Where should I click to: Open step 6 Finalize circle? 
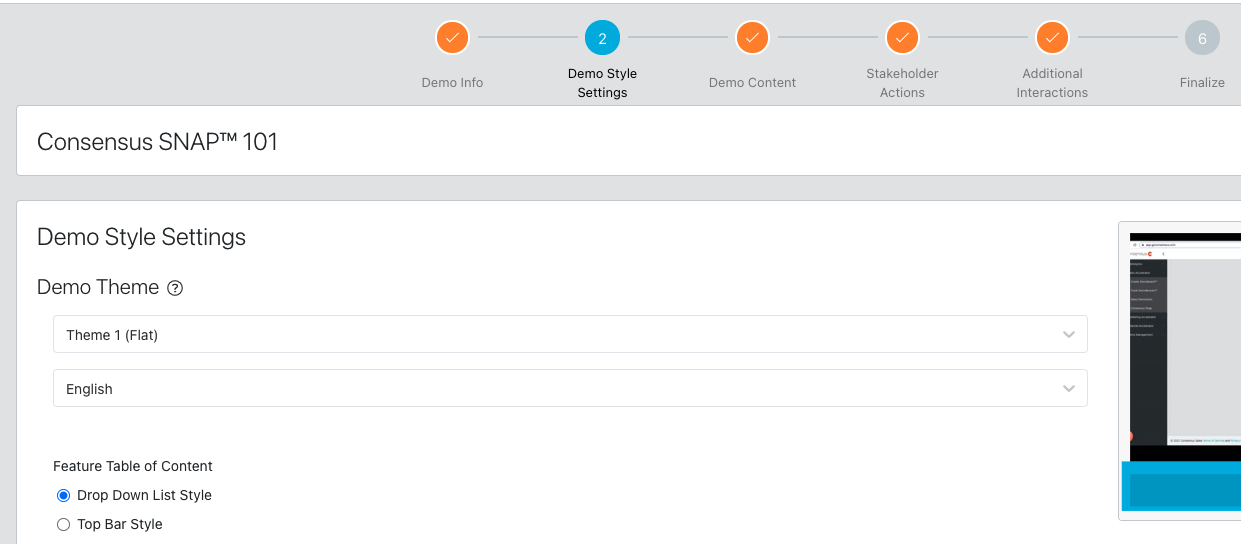tap(1202, 38)
